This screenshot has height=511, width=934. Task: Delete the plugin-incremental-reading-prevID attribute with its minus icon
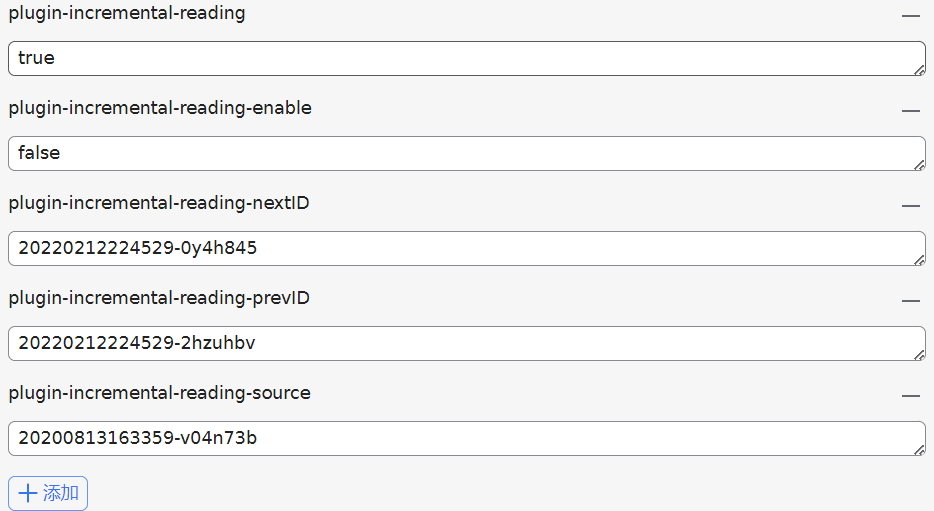[x=910, y=301]
